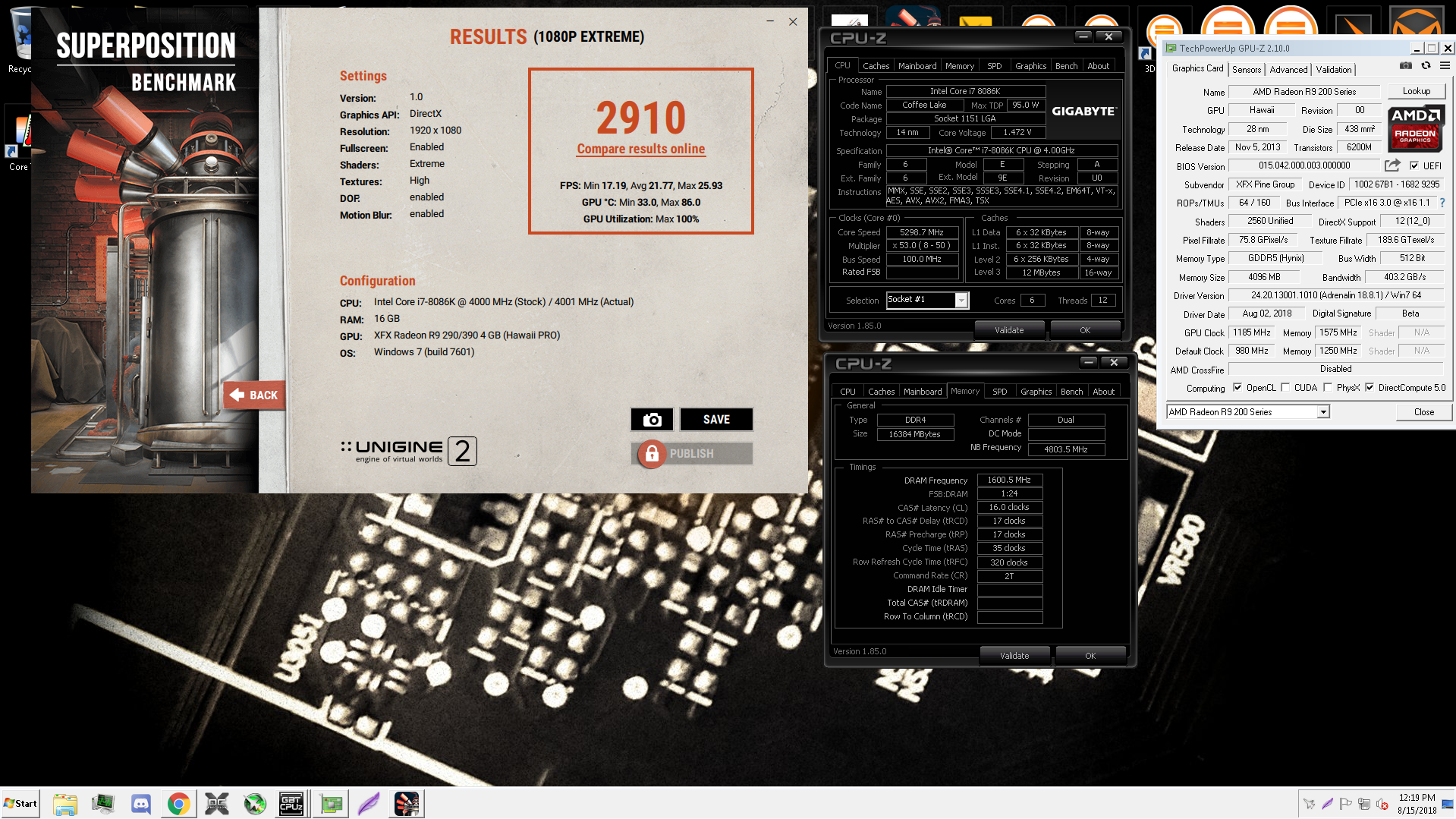Open Discord from the taskbar
The width and height of the screenshot is (1456, 819).
(x=141, y=804)
